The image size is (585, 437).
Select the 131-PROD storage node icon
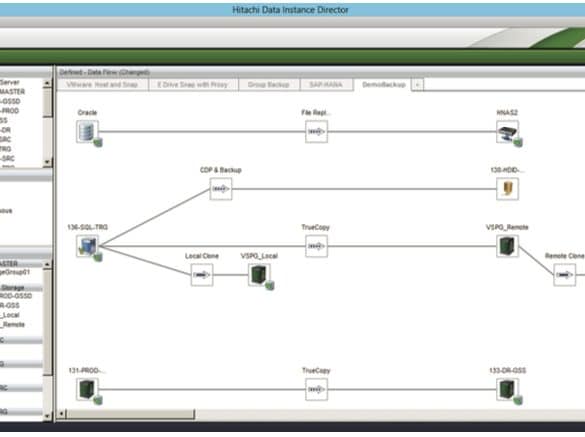pos(87,389)
